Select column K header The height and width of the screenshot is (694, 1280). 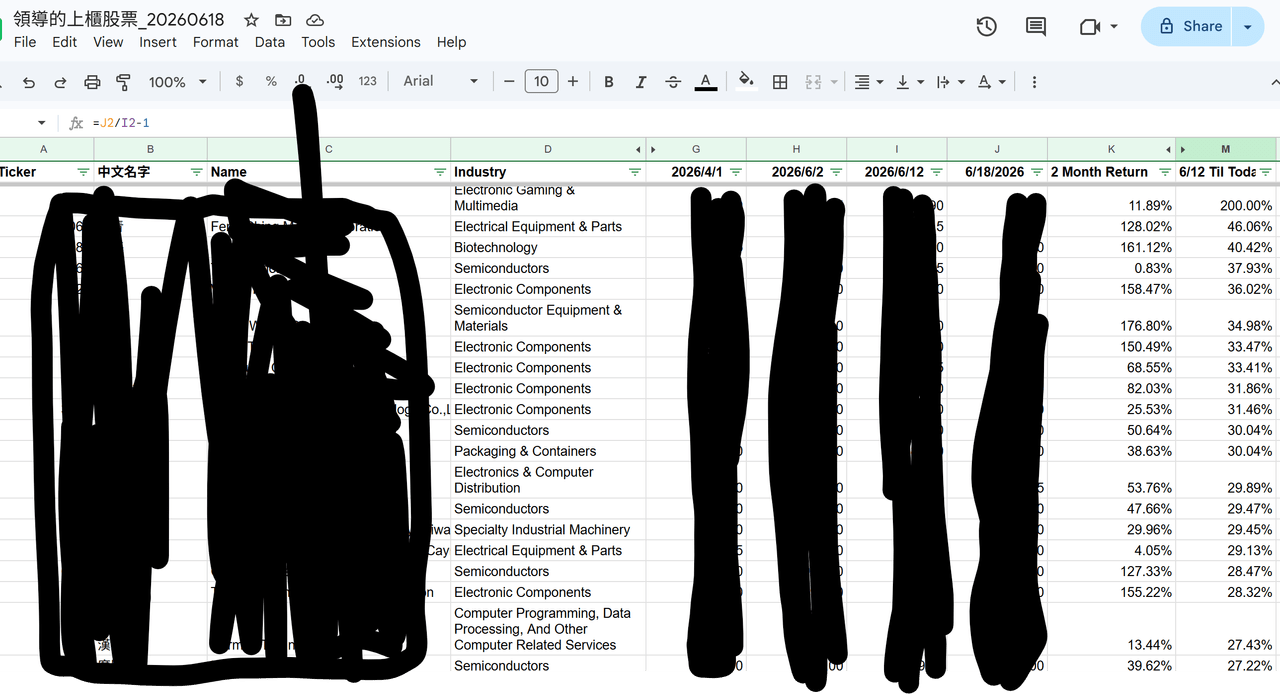click(1111, 150)
